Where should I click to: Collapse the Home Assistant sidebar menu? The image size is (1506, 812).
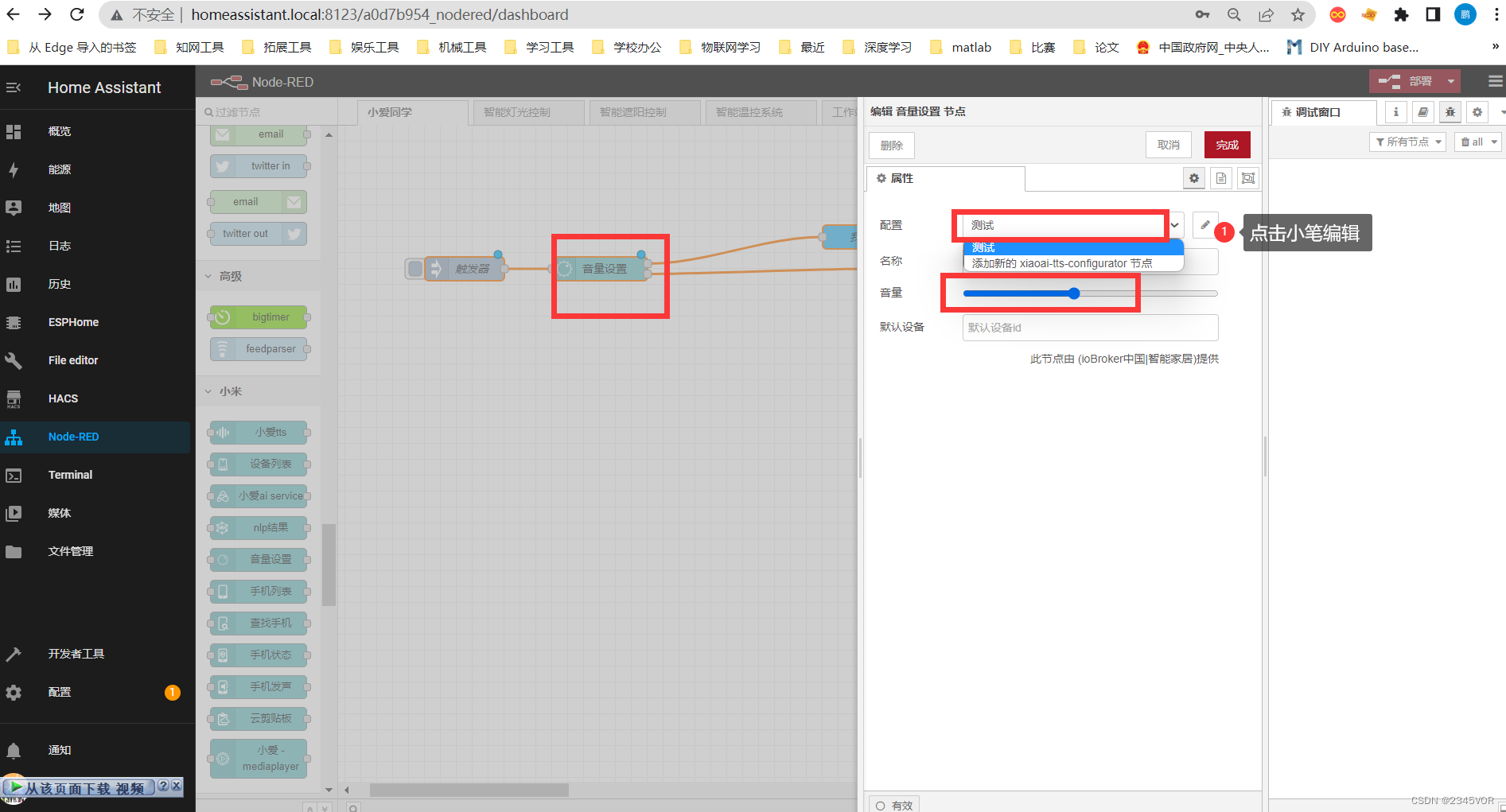[14, 87]
